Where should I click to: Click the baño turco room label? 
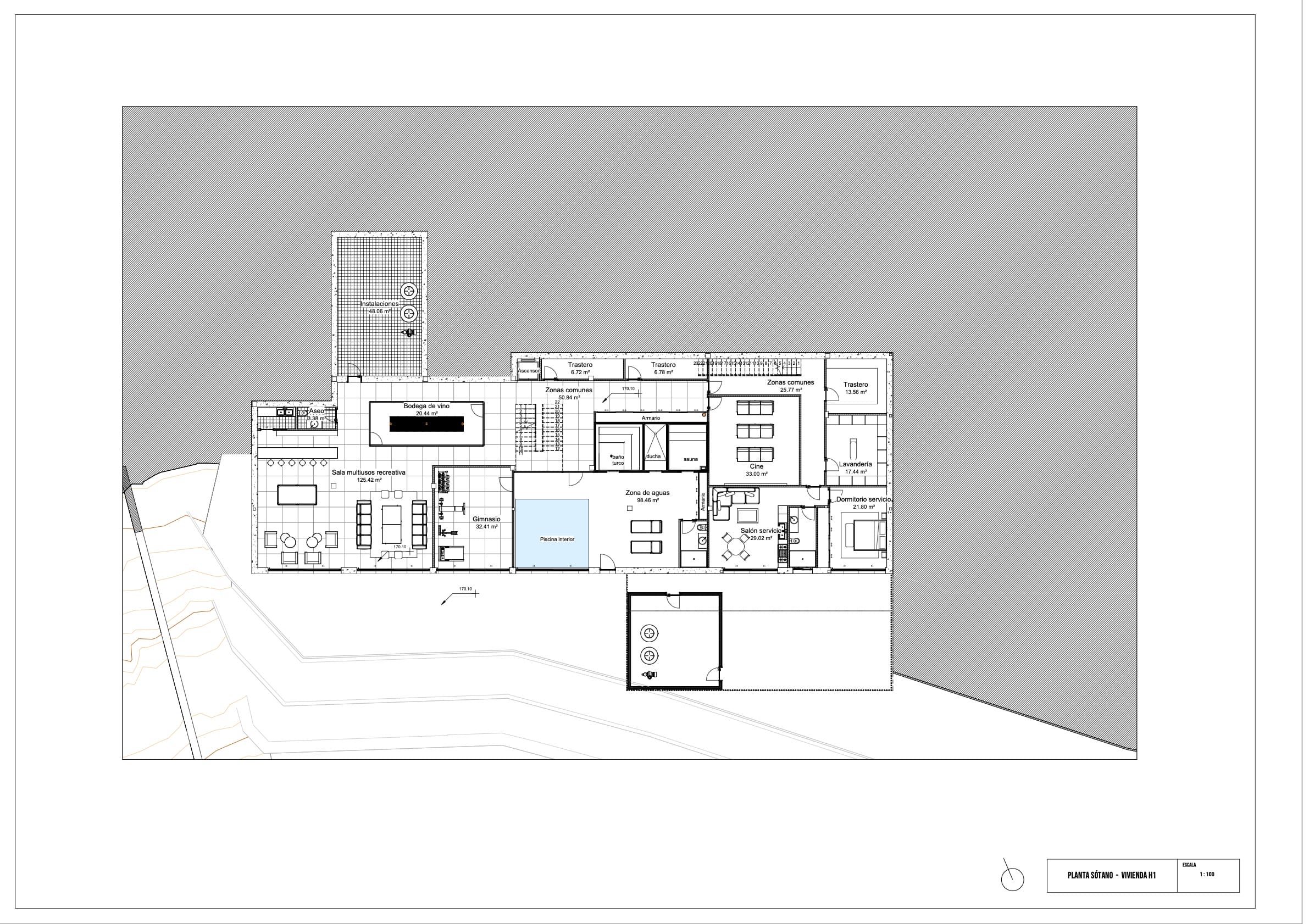point(618,459)
